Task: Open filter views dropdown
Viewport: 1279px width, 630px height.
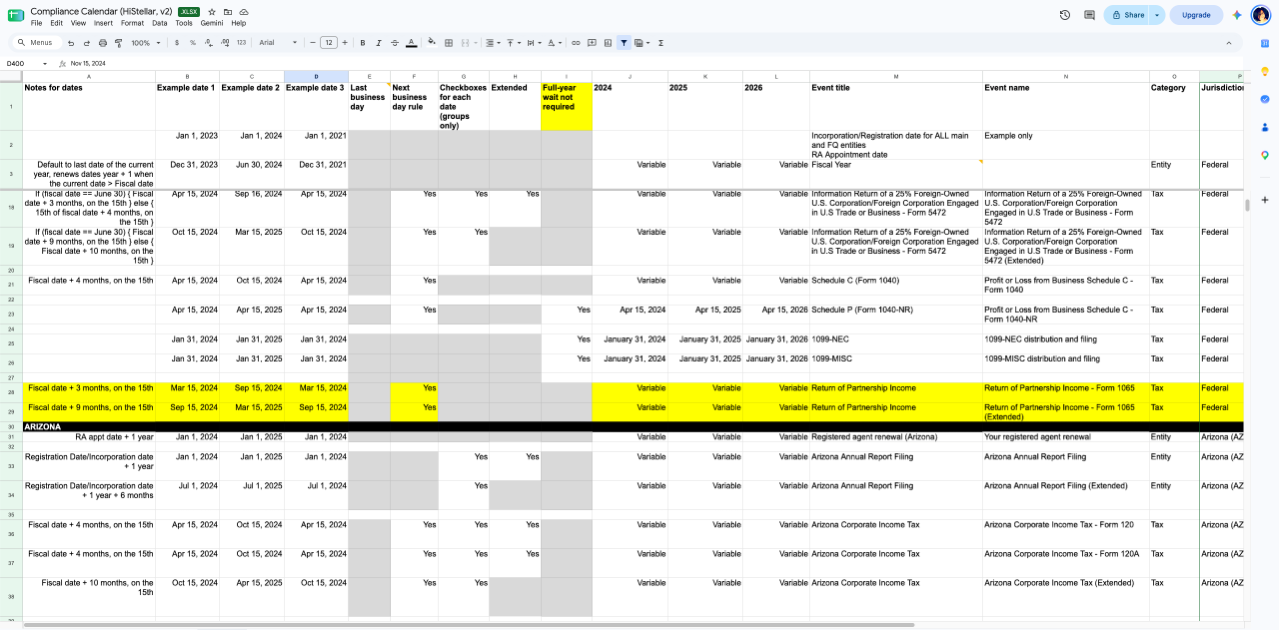Action: [642, 43]
